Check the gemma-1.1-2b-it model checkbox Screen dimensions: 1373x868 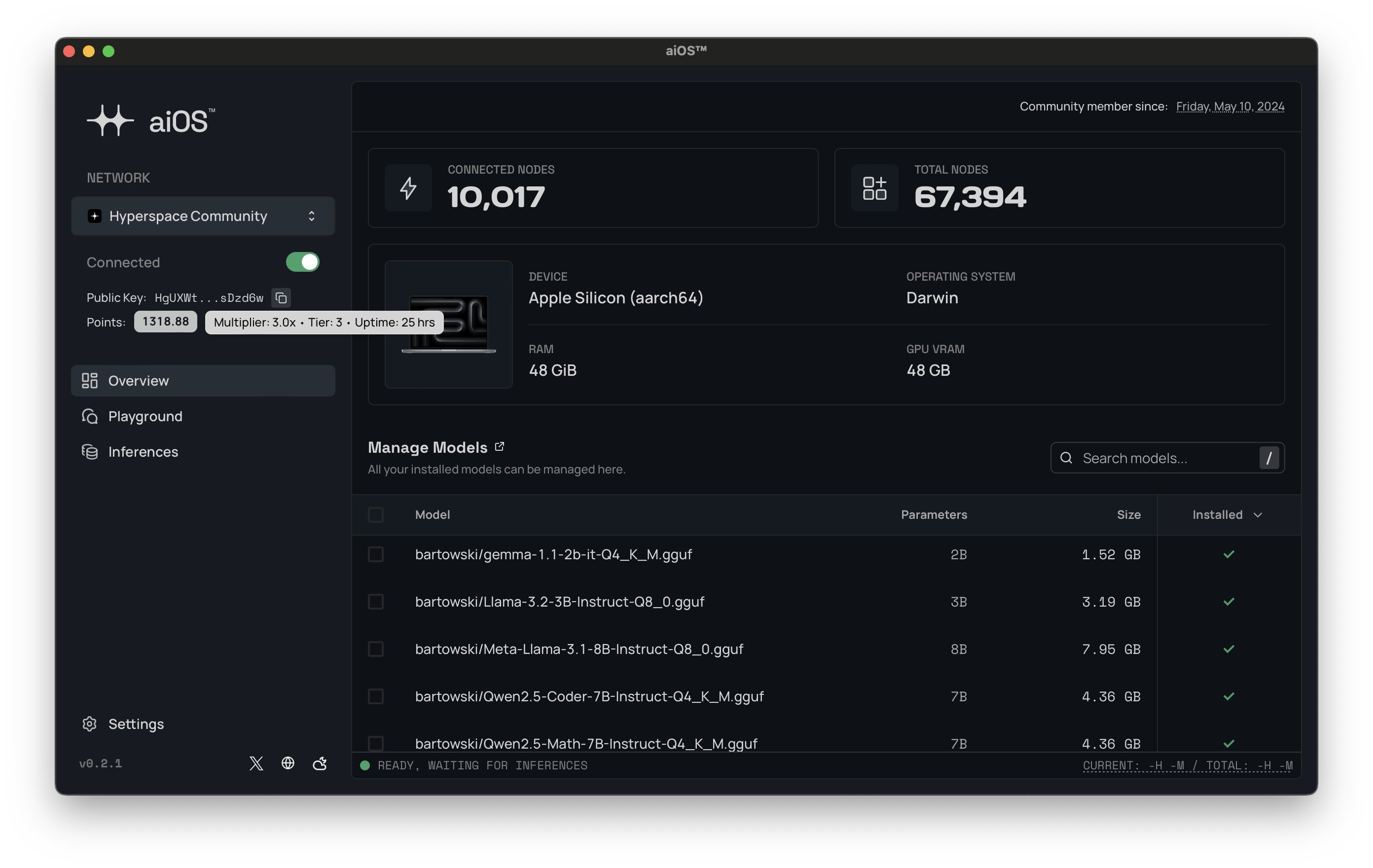[x=376, y=554]
